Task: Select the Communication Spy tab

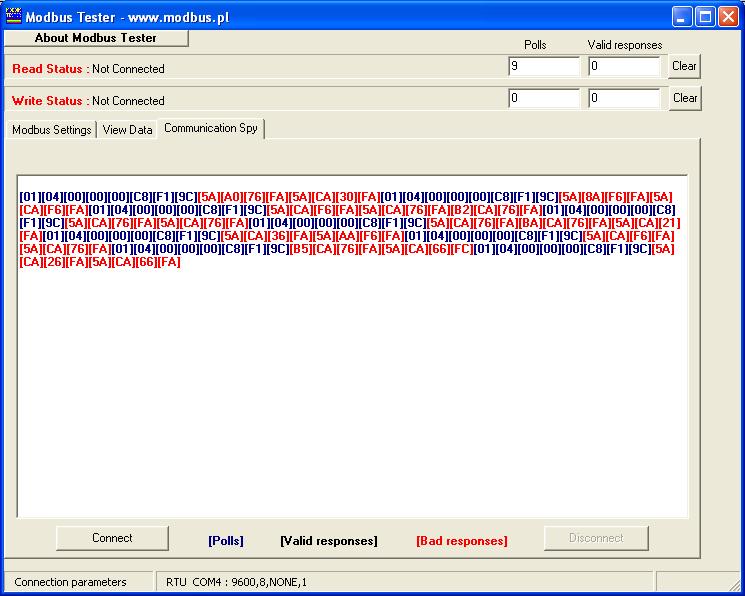Action: (211, 128)
